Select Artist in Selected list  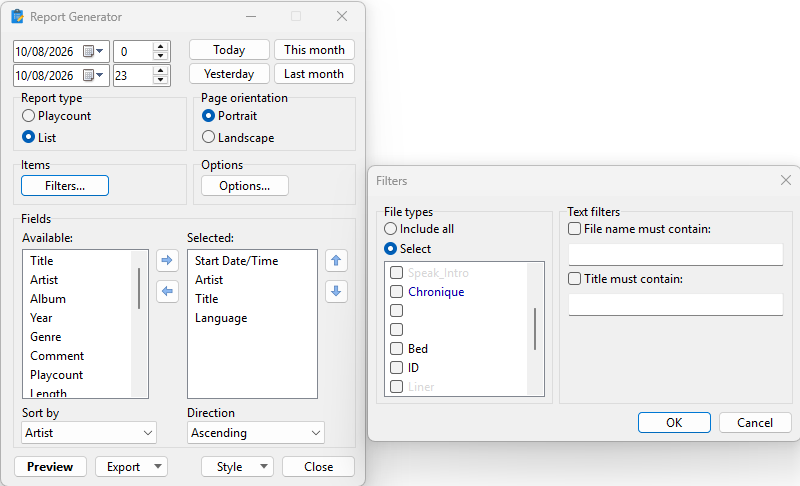coord(209,279)
